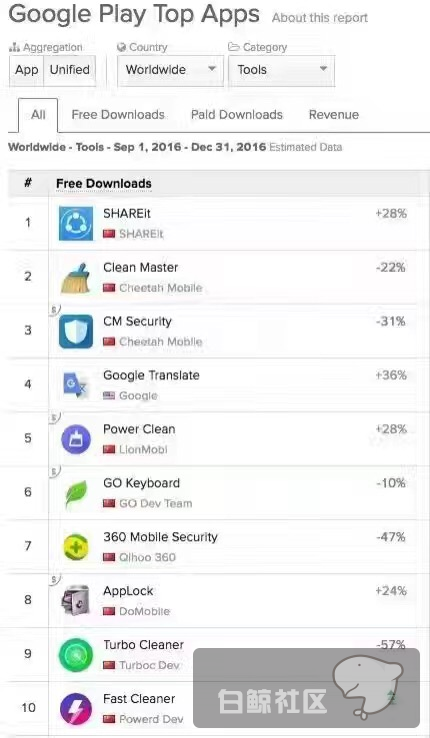Open the Power Clean purple icon
This screenshot has width=430, height=738.
(x=76, y=439)
